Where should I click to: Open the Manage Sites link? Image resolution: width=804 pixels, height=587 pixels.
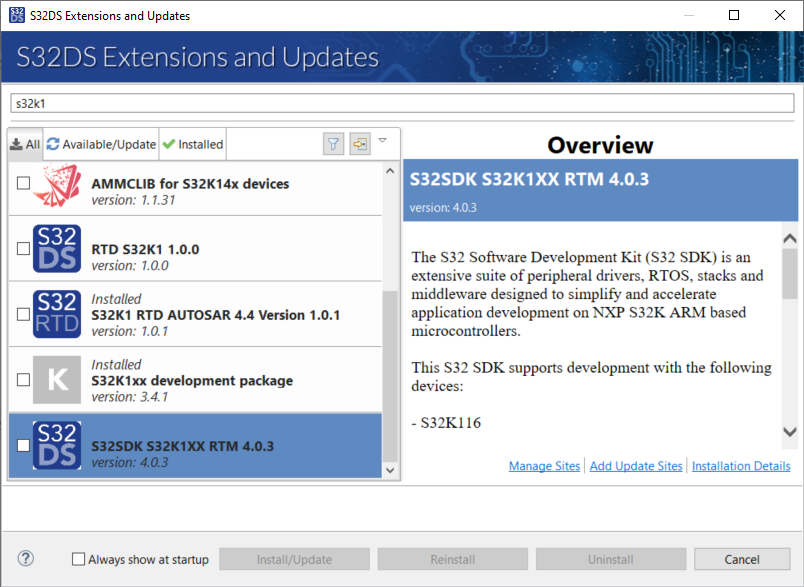544,466
